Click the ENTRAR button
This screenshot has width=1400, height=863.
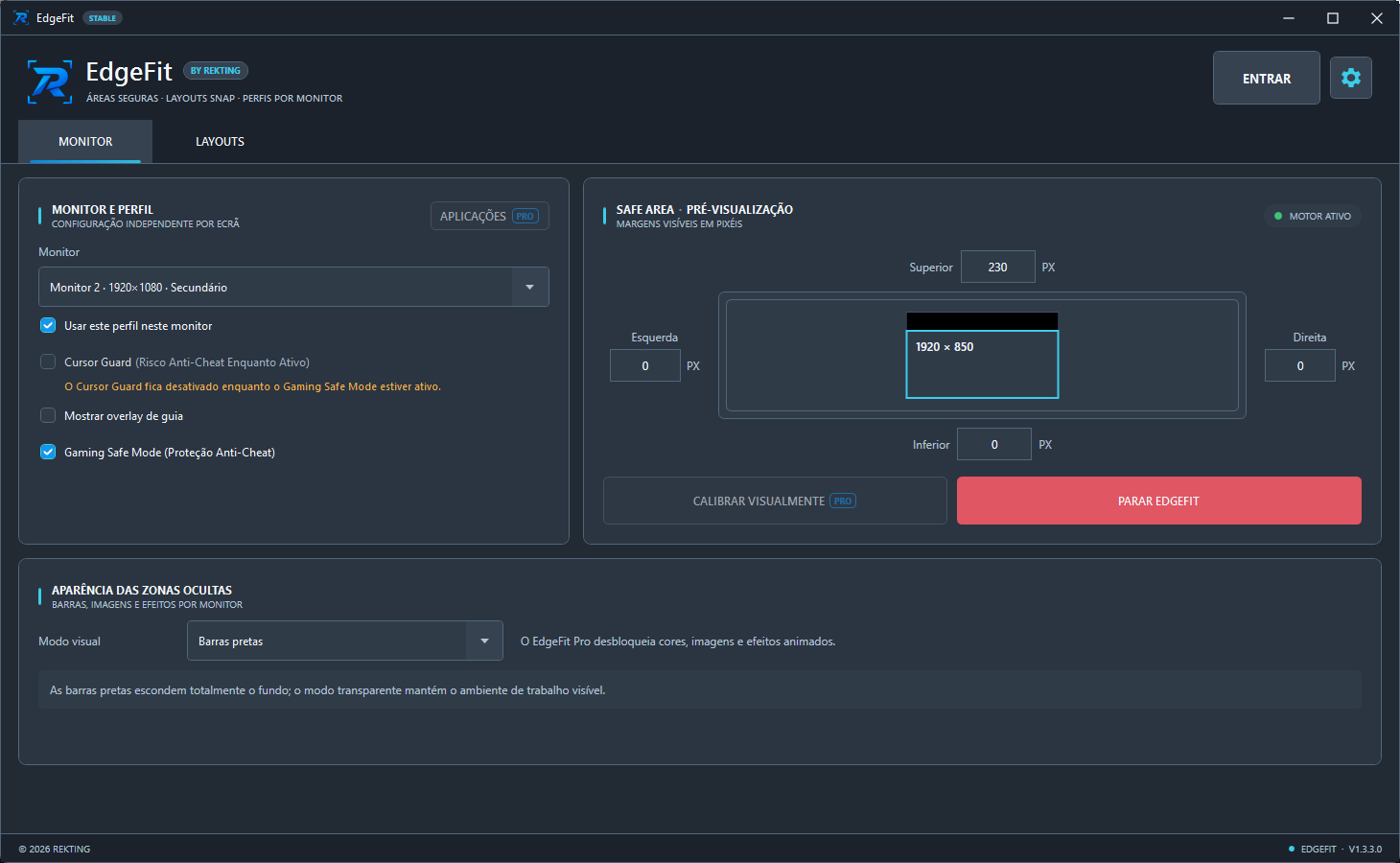(x=1266, y=78)
